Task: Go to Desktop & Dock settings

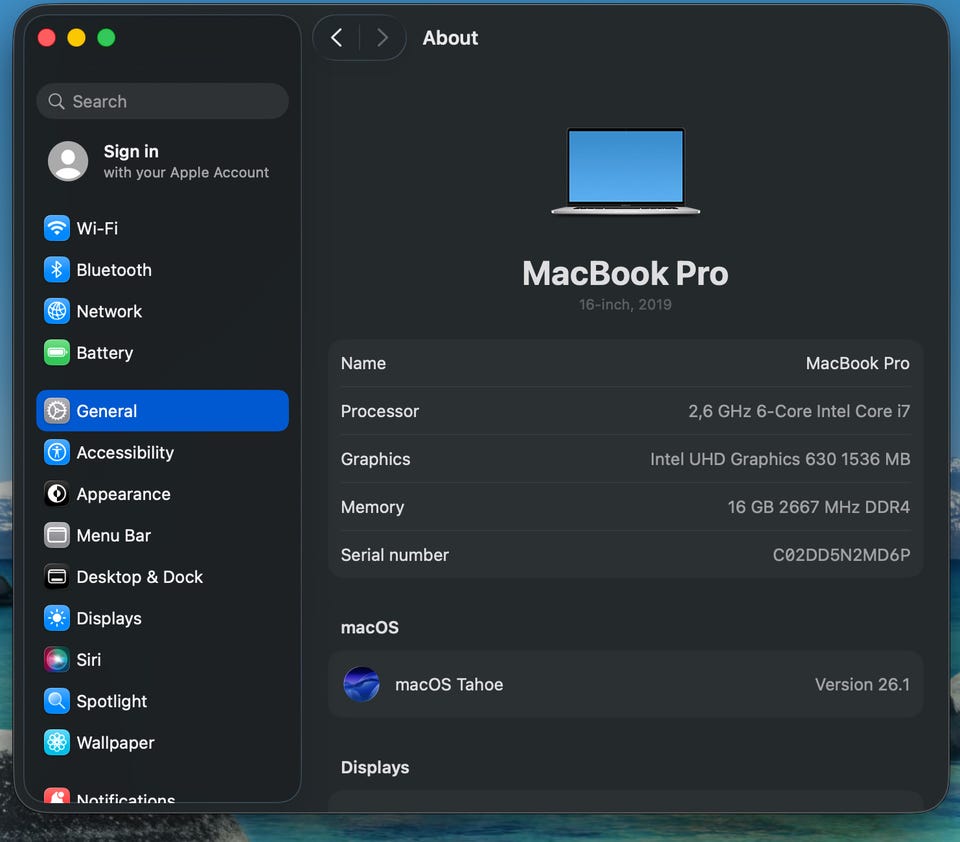Action: (139, 577)
